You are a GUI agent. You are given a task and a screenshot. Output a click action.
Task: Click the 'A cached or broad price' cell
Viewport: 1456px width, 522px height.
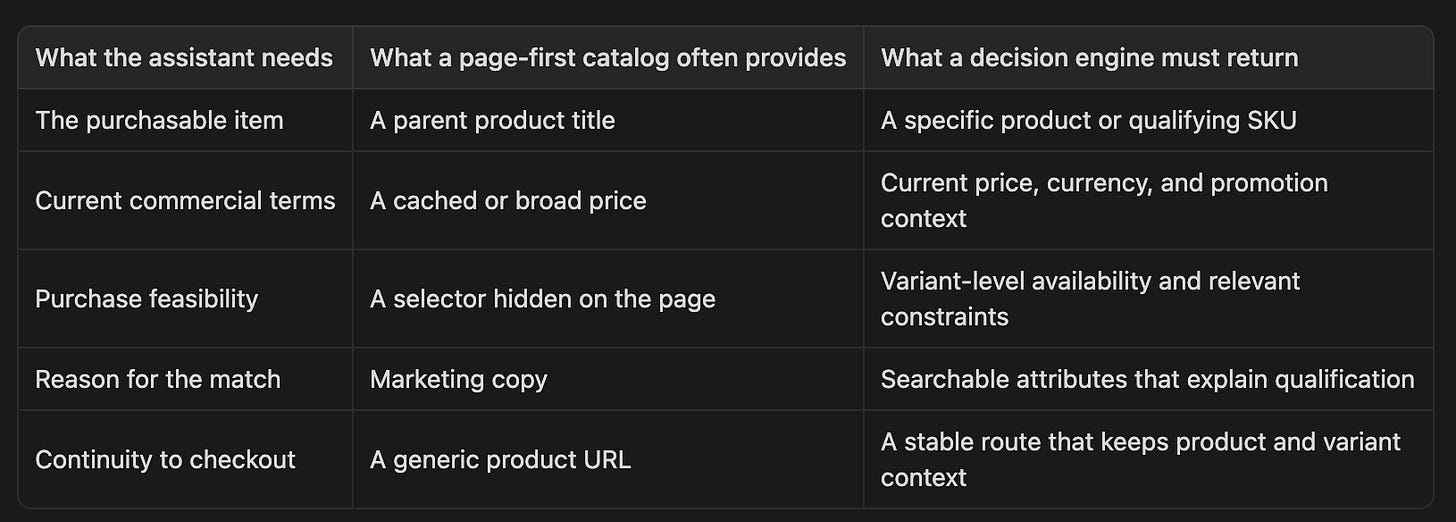coord(608,200)
